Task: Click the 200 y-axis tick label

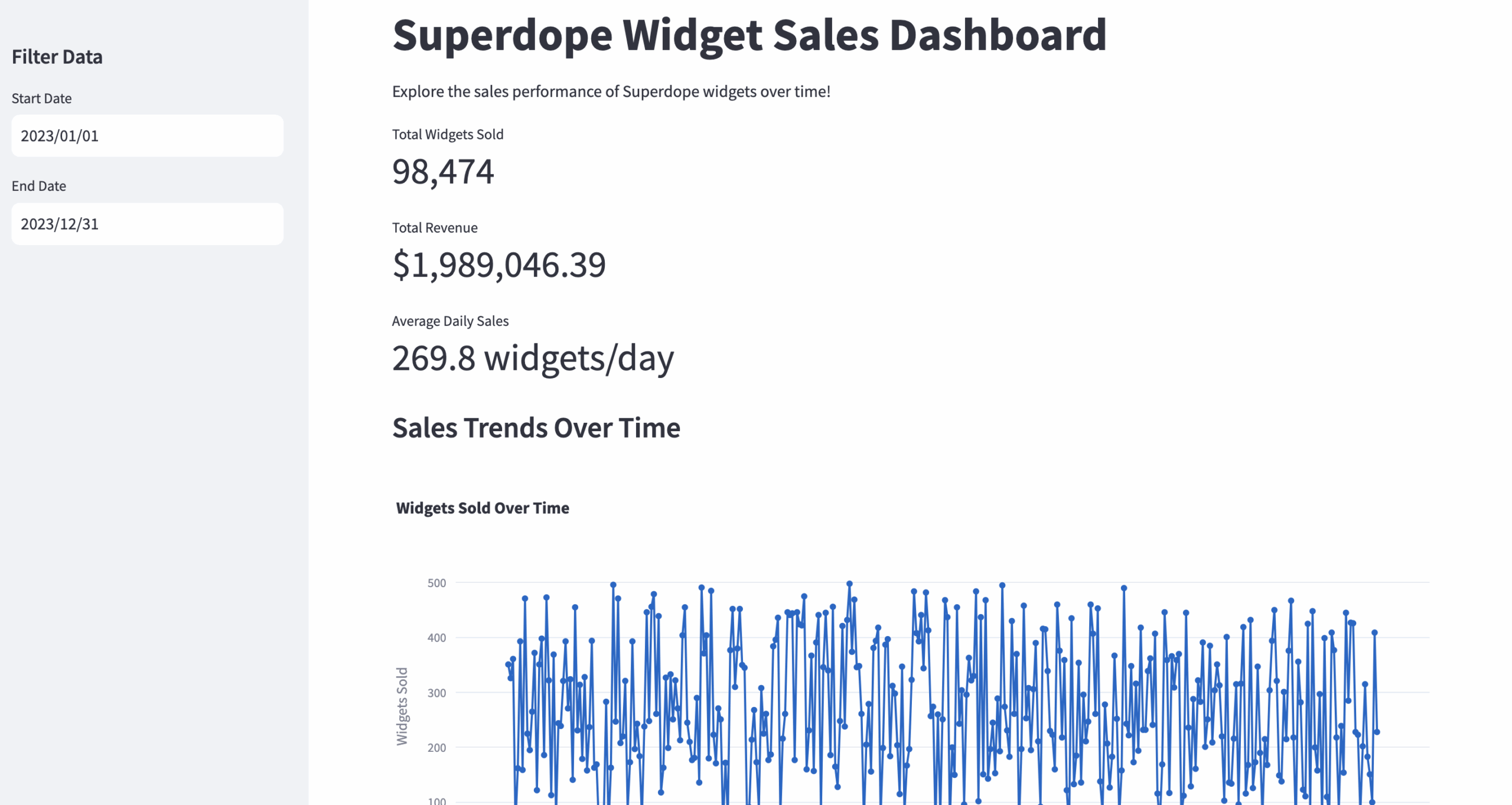Action: coord(436,748)
